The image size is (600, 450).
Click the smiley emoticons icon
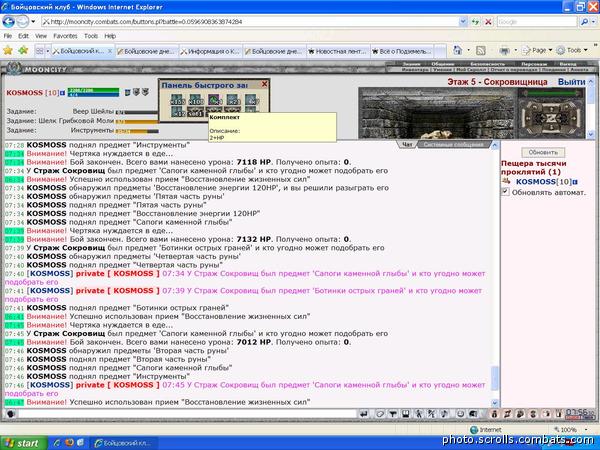(x=460, y=414)
